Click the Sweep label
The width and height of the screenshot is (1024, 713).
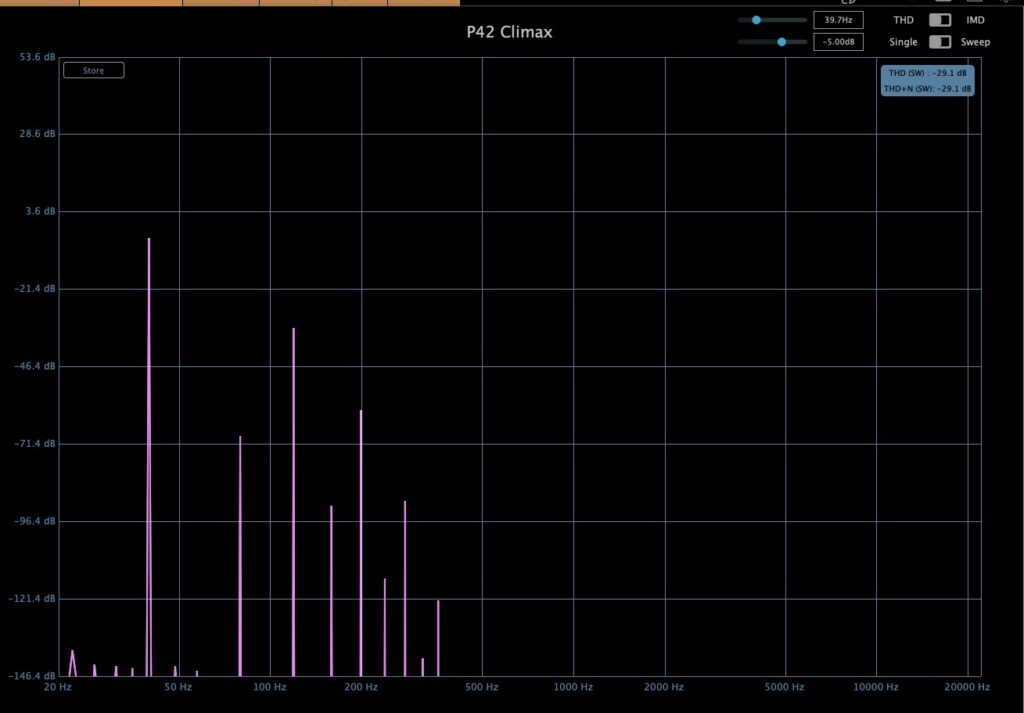click(976, 42)
